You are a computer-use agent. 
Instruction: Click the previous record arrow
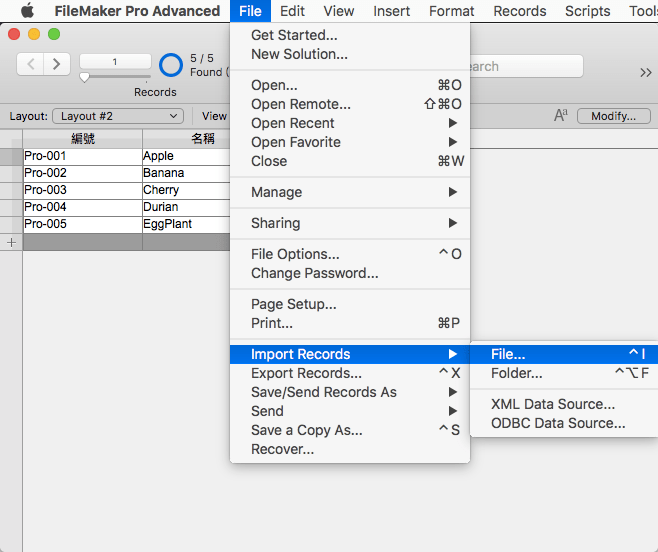(31, 64)
